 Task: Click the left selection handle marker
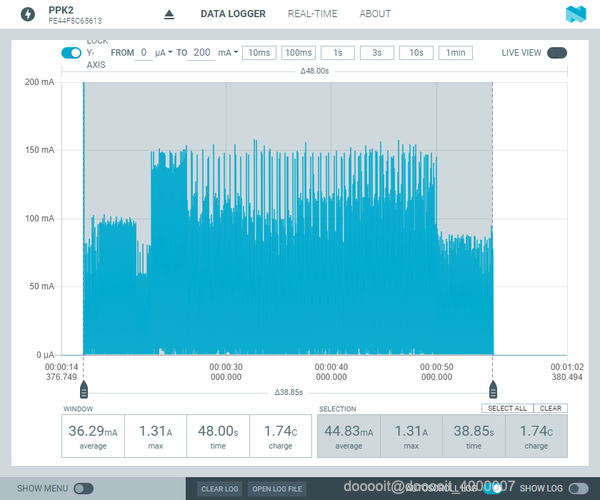click(x=84, y=389)
